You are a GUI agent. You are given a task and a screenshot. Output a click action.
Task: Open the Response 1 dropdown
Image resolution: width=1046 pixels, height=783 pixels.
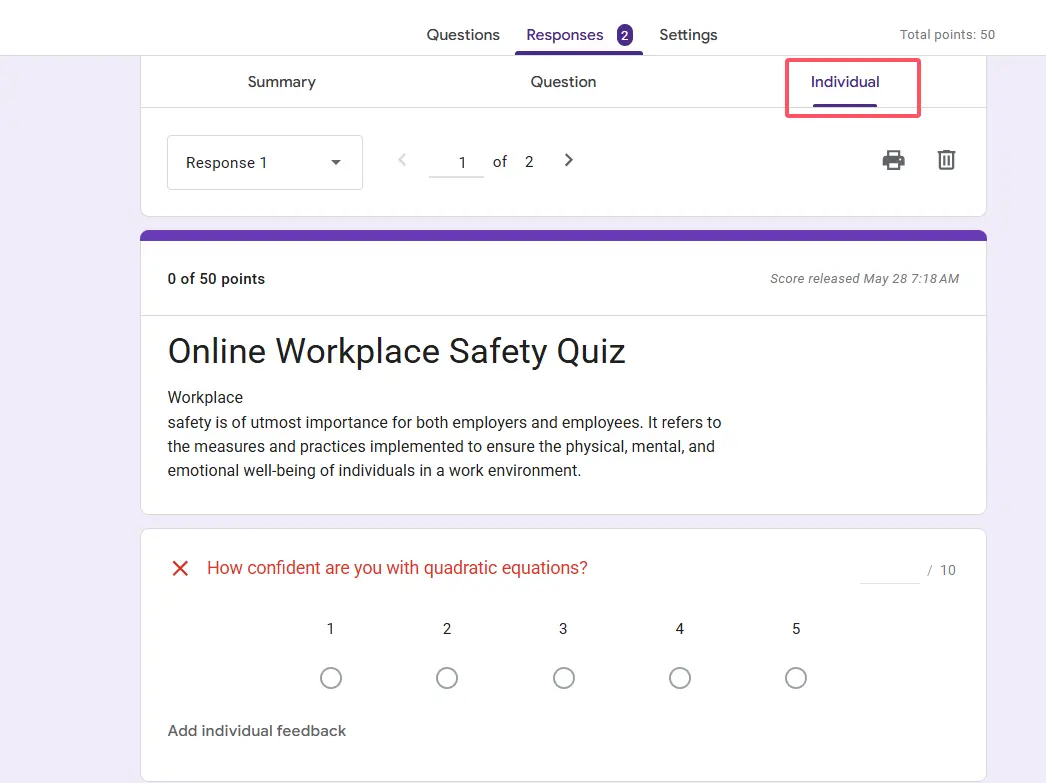pyautogui.click(x=264, y=163)
